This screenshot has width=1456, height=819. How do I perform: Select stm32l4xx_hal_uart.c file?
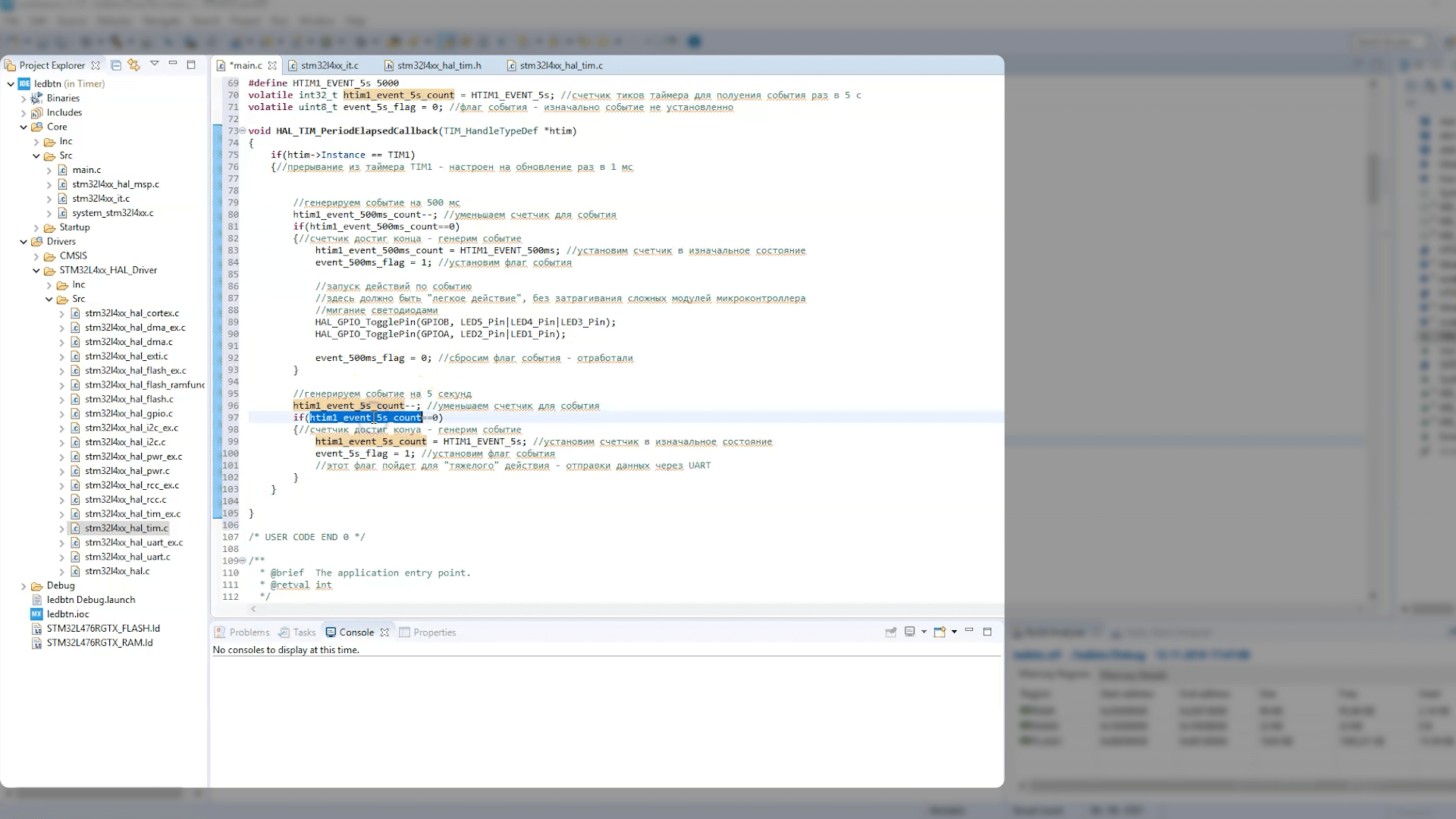[x=127, y=557]
